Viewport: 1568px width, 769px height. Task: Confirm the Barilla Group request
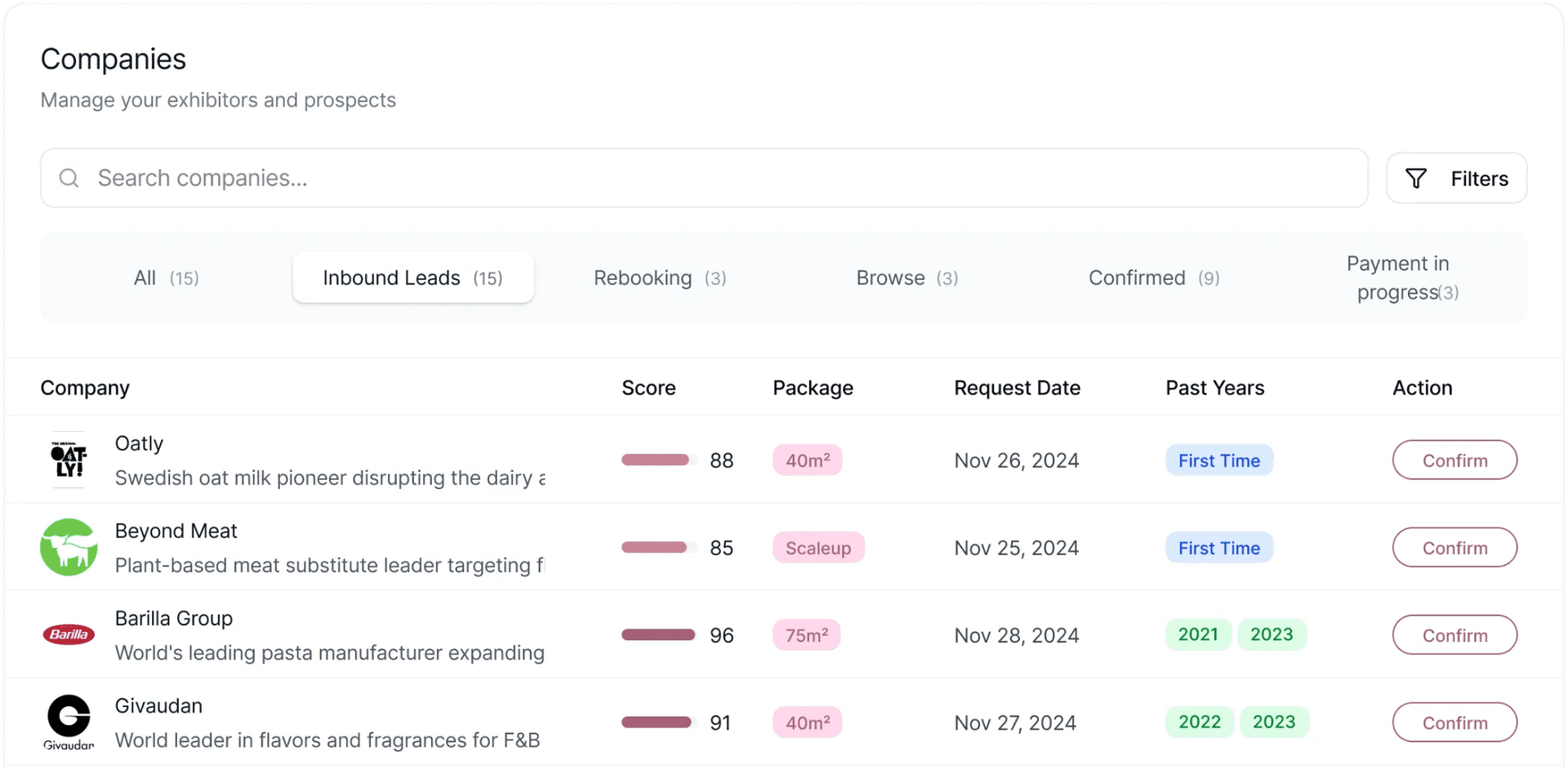click(x=1454, y=634)
